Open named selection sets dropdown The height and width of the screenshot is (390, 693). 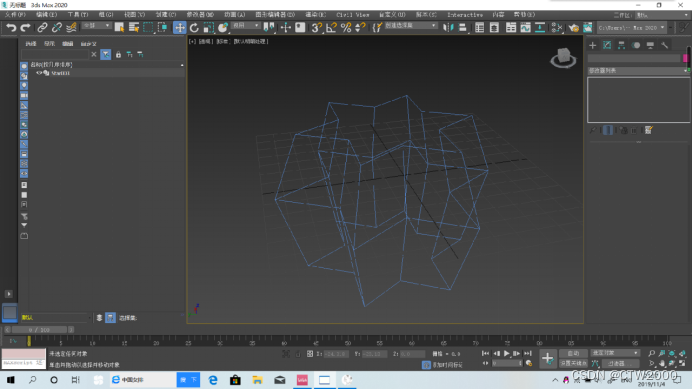click(411, 26)
